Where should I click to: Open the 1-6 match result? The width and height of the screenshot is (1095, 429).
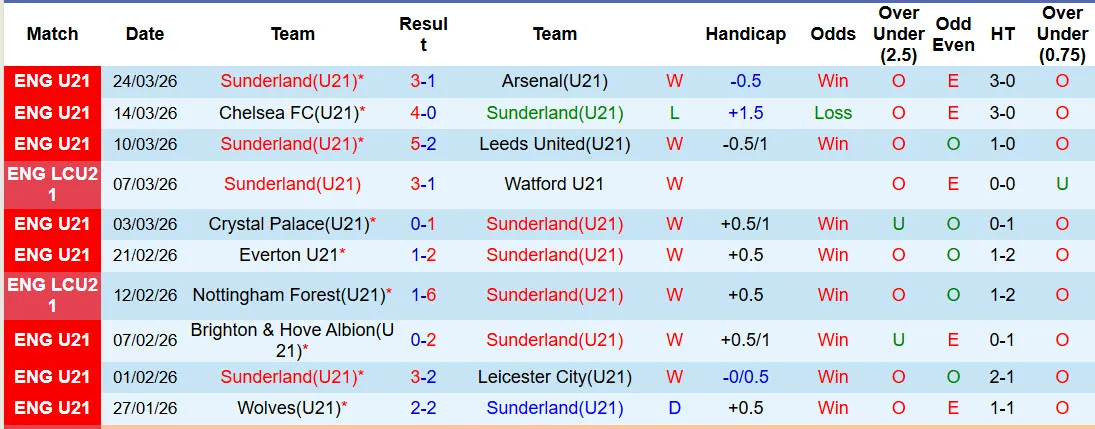point(423,295)
